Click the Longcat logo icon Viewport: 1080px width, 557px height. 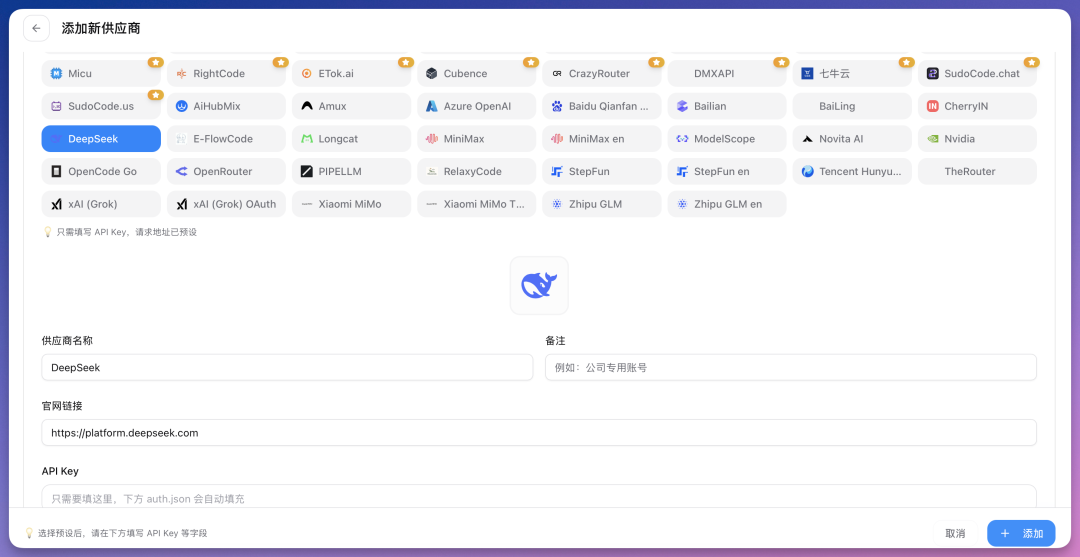[307, 138]
